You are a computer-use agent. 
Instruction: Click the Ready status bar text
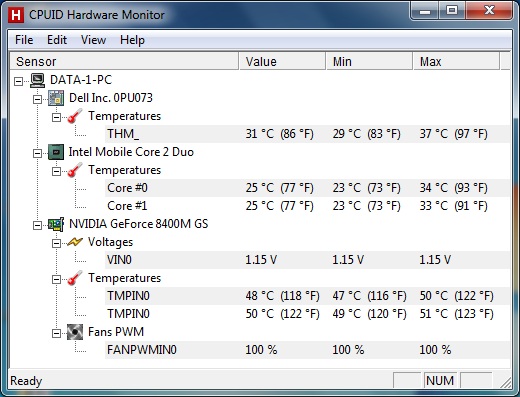click(26, 381)
